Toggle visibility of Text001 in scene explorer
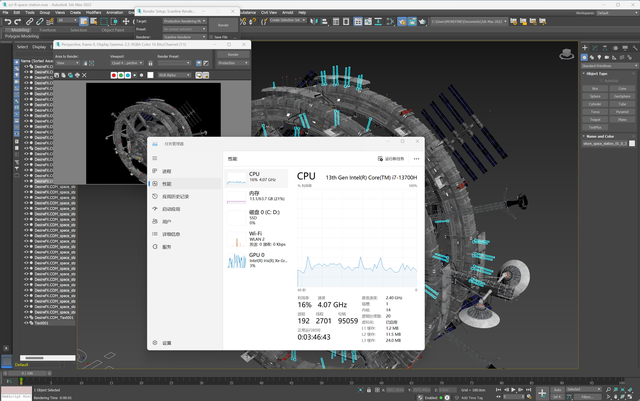This screenshot has width=640, height=401. (x=26, y=323)
